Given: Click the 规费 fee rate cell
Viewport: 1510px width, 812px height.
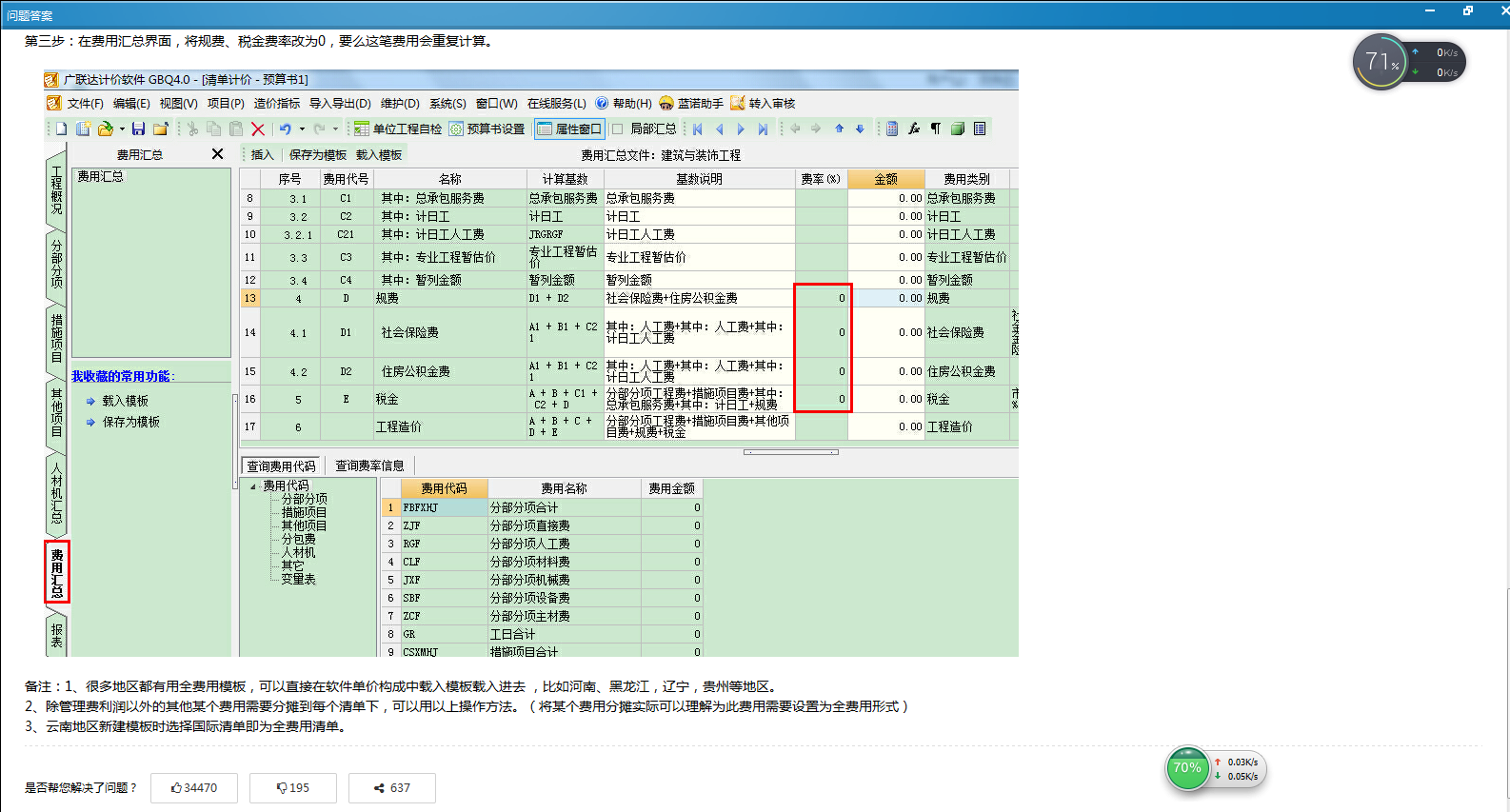Looking at the screenshot, I should (x=822, y=298).
